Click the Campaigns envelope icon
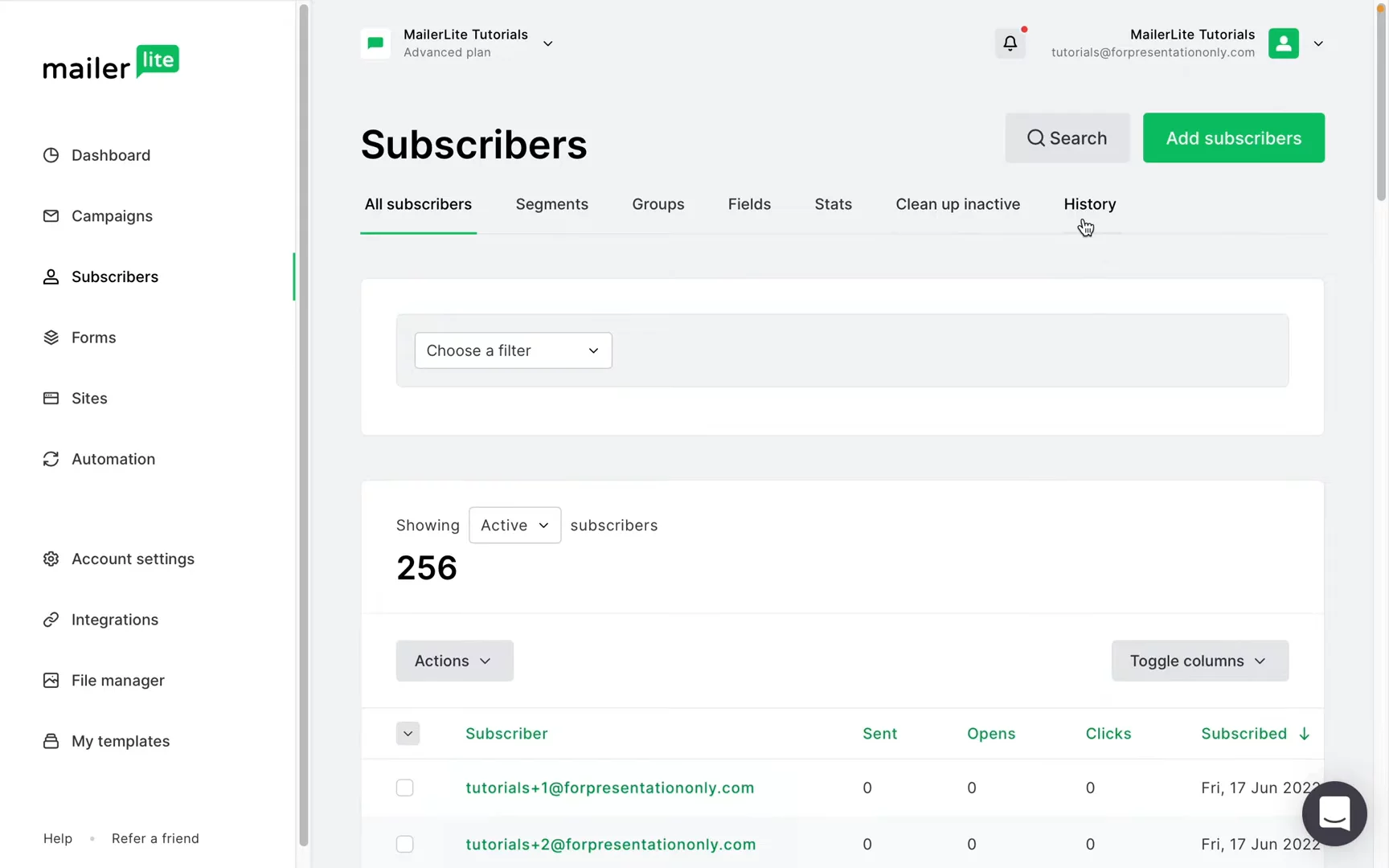 [51, 216]
